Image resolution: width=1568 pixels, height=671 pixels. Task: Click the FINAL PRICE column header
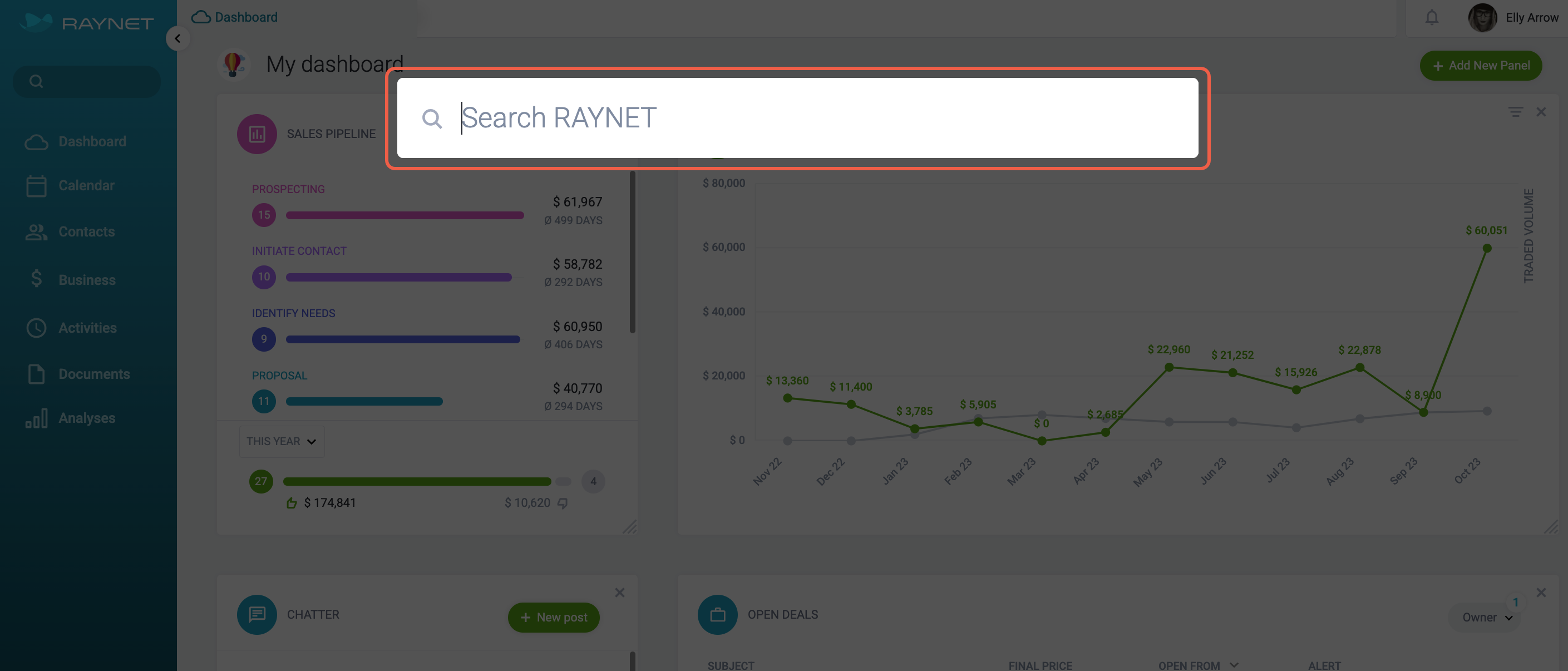(1041, 665)
